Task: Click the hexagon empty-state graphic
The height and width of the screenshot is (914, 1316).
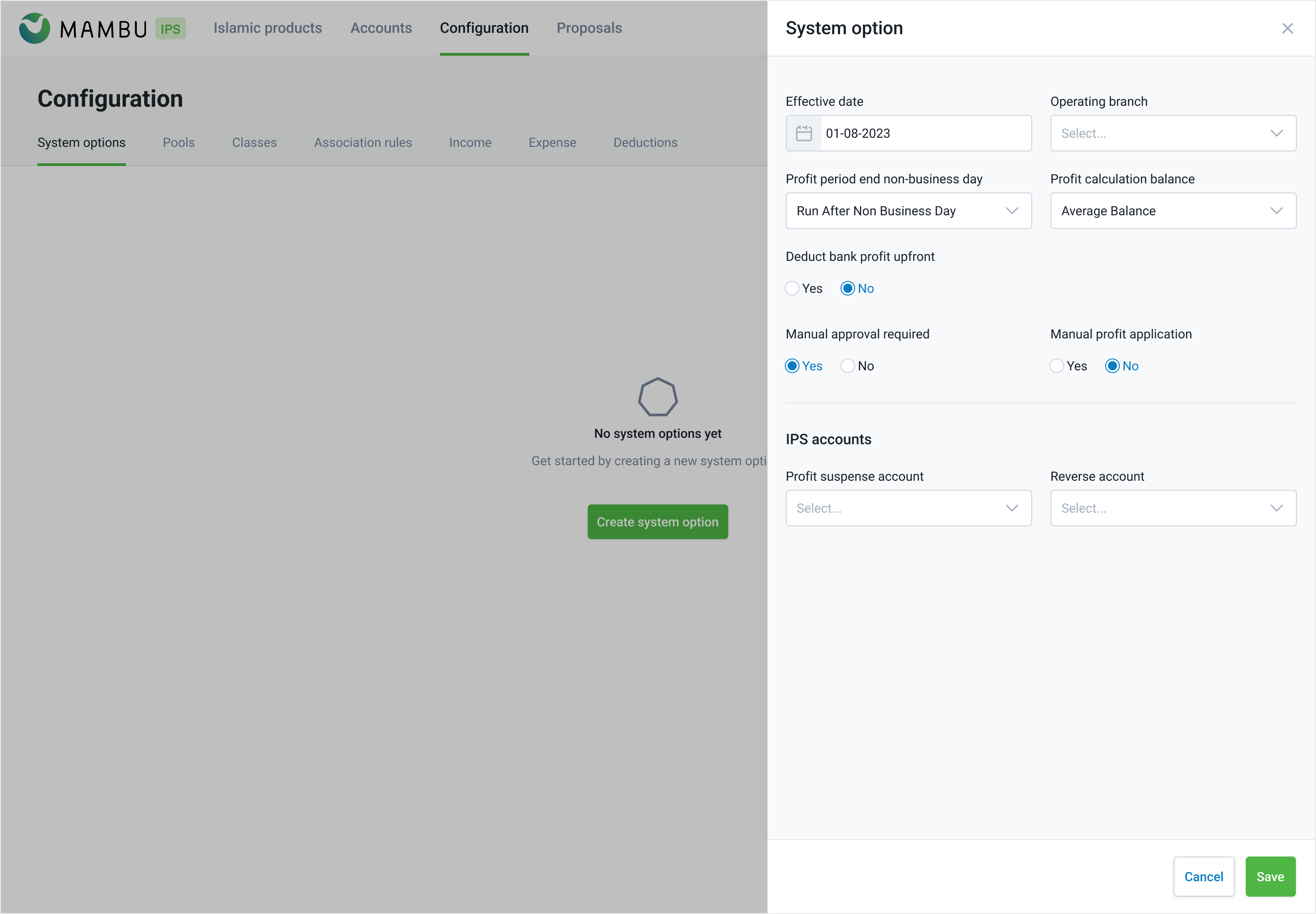Action: click(x=657, y=397)
